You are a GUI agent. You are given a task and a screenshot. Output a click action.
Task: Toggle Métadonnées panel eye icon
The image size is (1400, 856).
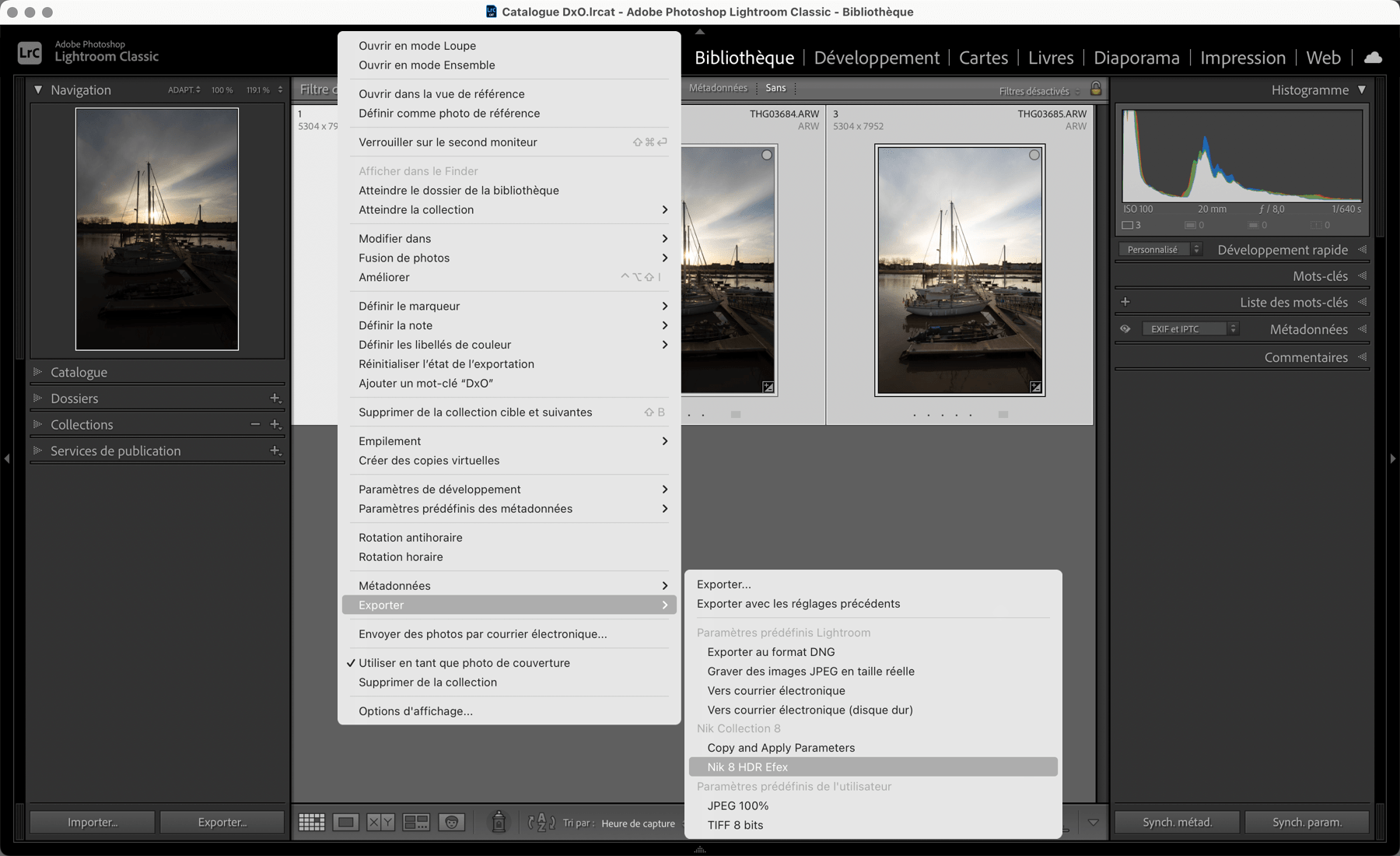pyautogui.click(x=1125, y=329)
